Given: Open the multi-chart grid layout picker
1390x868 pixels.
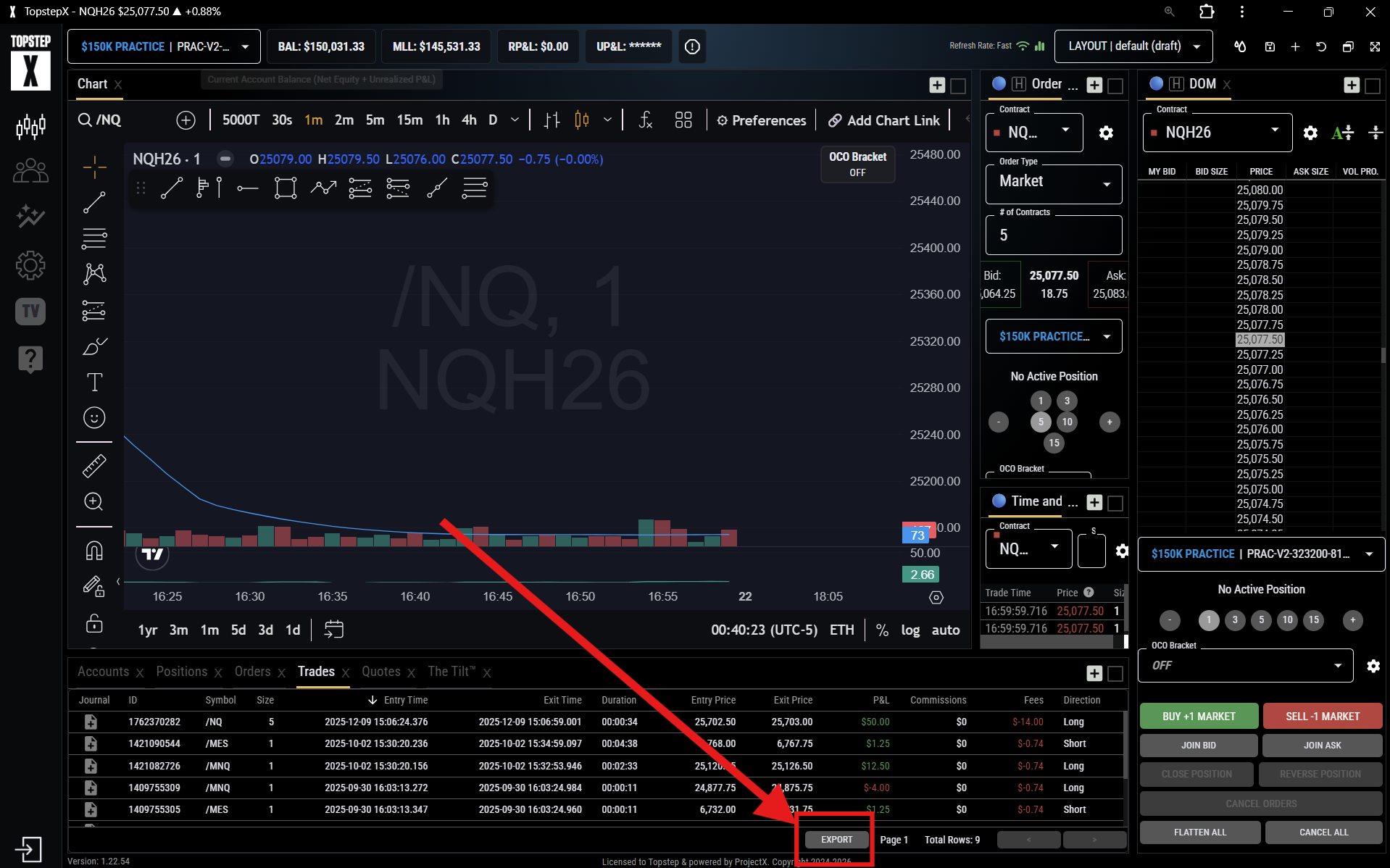Looking at the screenshot, I should point(683,120).
